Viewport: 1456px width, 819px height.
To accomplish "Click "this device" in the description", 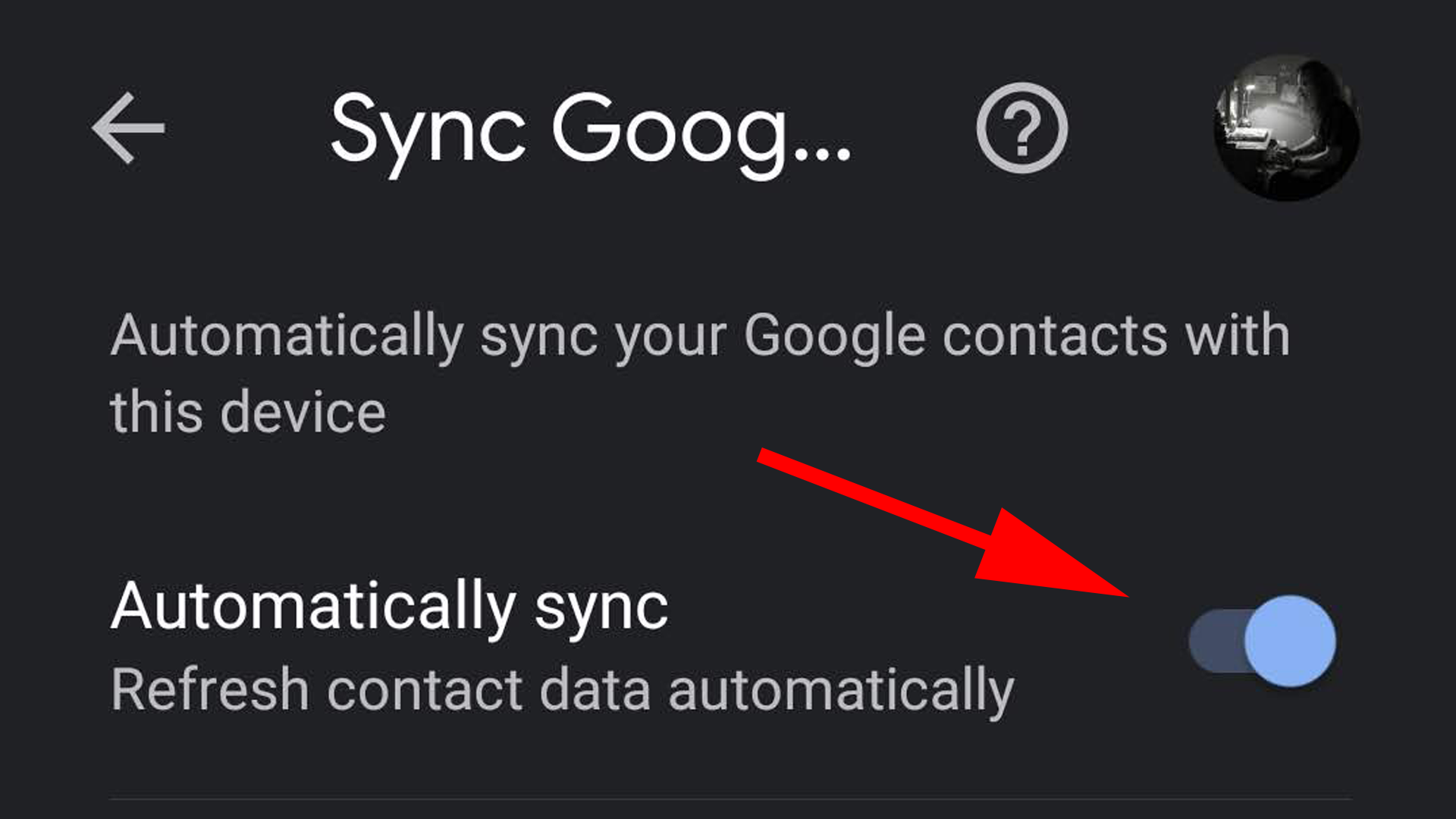I will (x=248, y=413).
